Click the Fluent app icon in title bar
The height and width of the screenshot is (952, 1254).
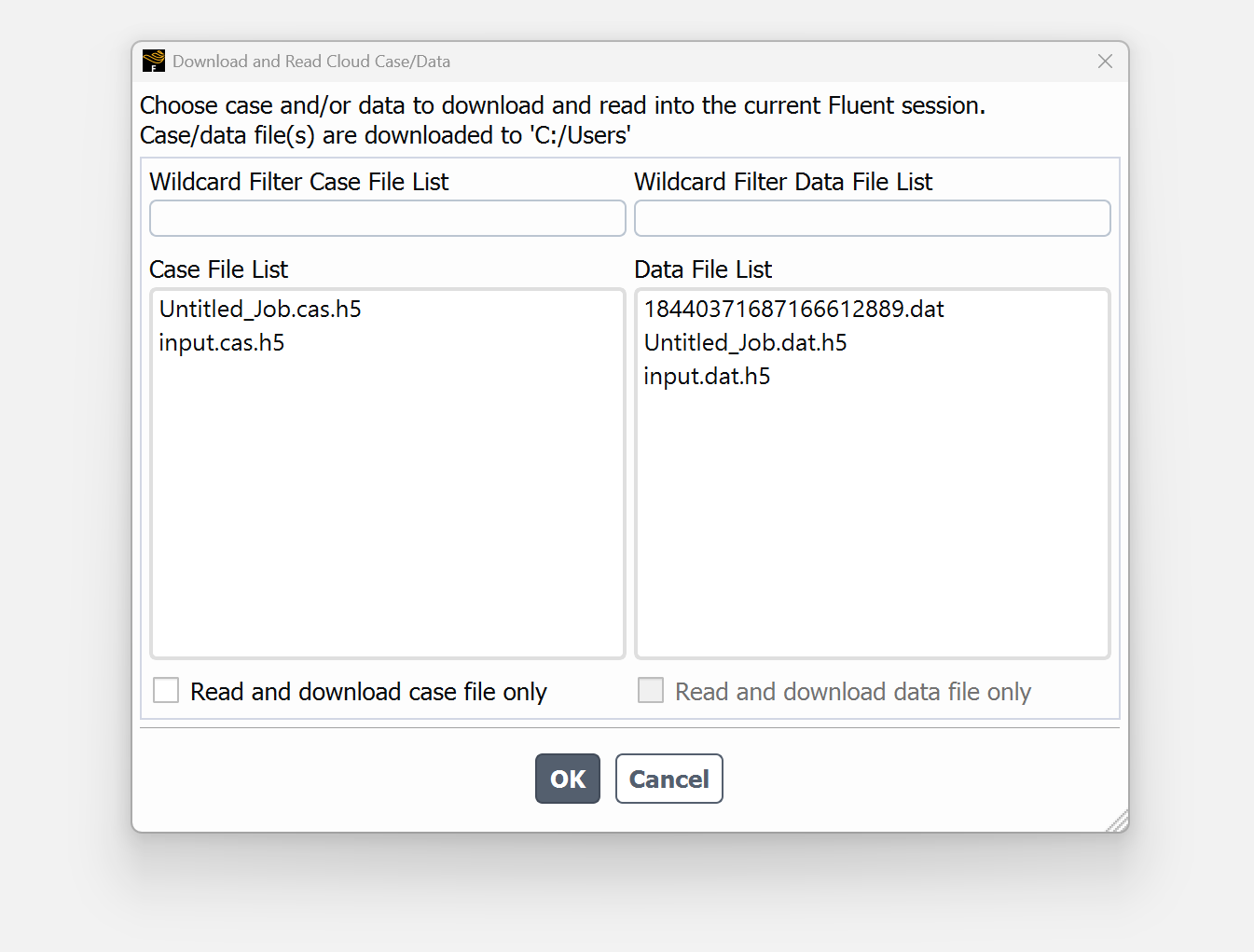[x=154, y=62]
